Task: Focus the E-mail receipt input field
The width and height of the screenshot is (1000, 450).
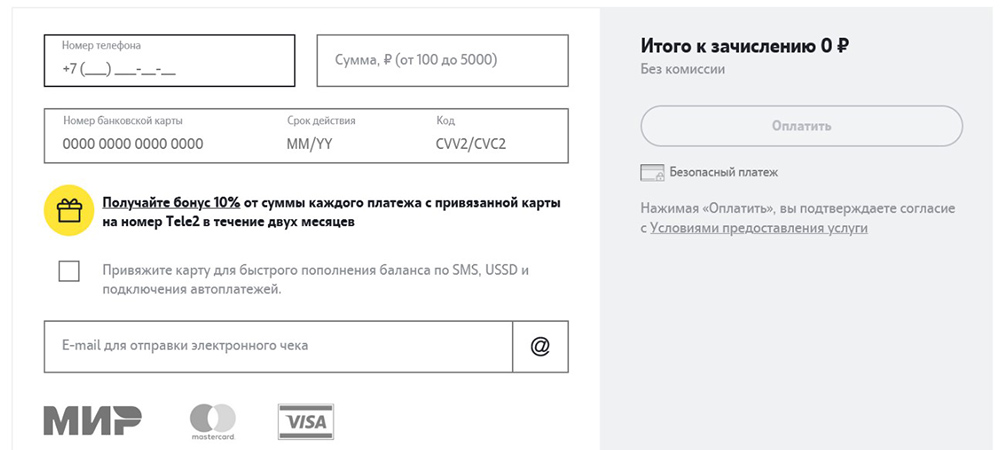Action: coord(278,346)
